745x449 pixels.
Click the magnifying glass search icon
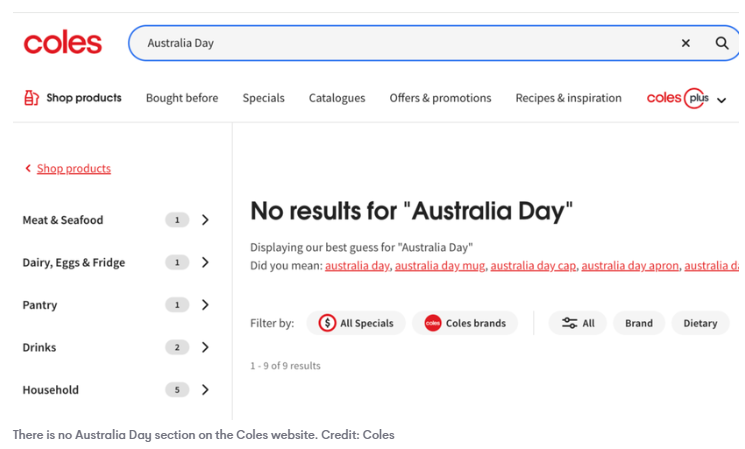coord(722,43)
